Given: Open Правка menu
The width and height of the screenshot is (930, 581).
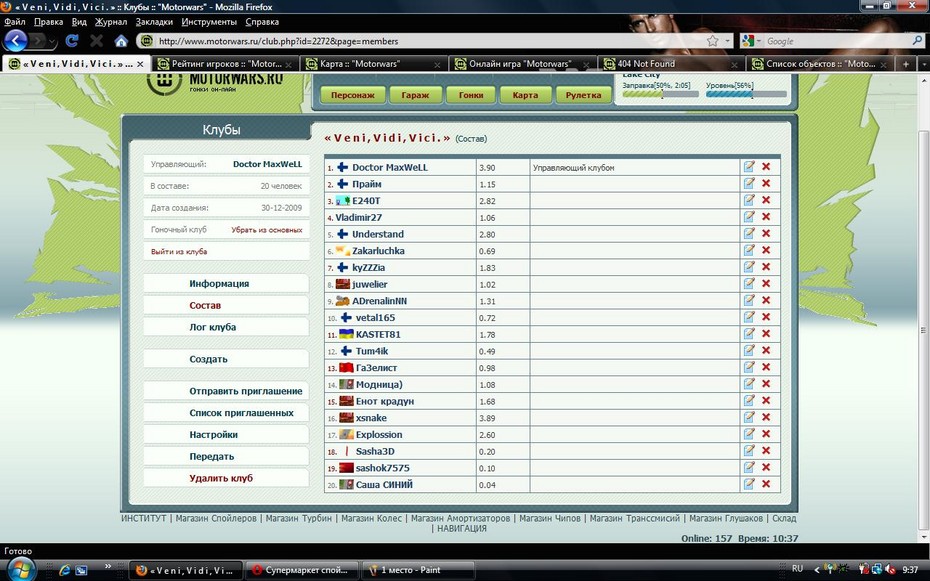Looking at the screenshot, I should click(x=49, y=22).
